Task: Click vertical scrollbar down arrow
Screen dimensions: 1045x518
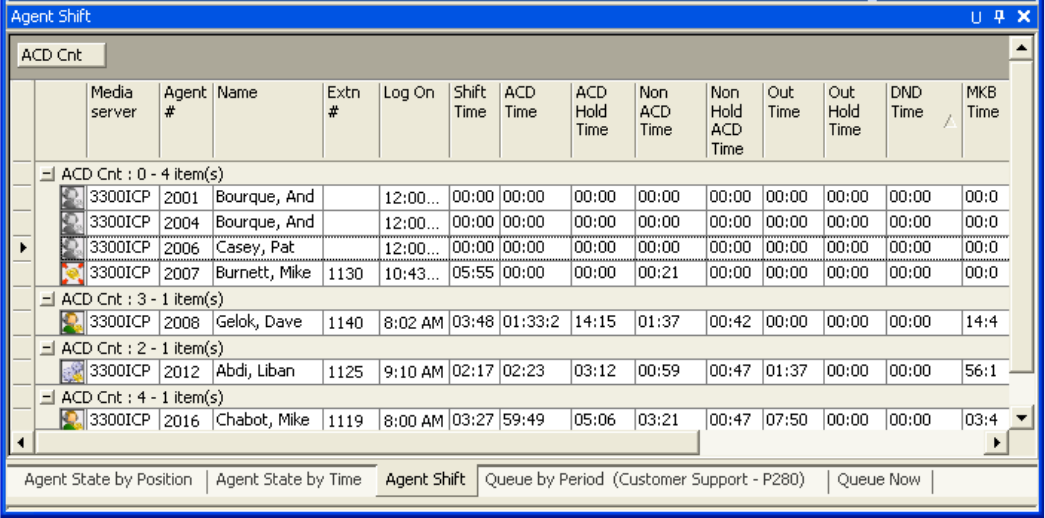Action: pos(1021,418)
